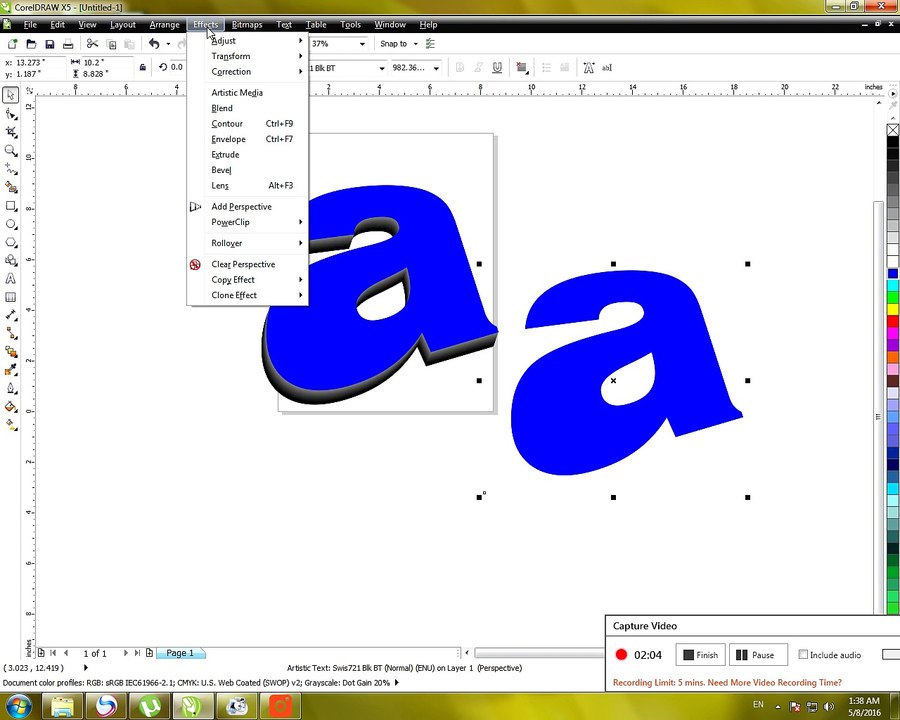
Task: Open the zoom level 37% dropdown
Action: click(362, 44)
